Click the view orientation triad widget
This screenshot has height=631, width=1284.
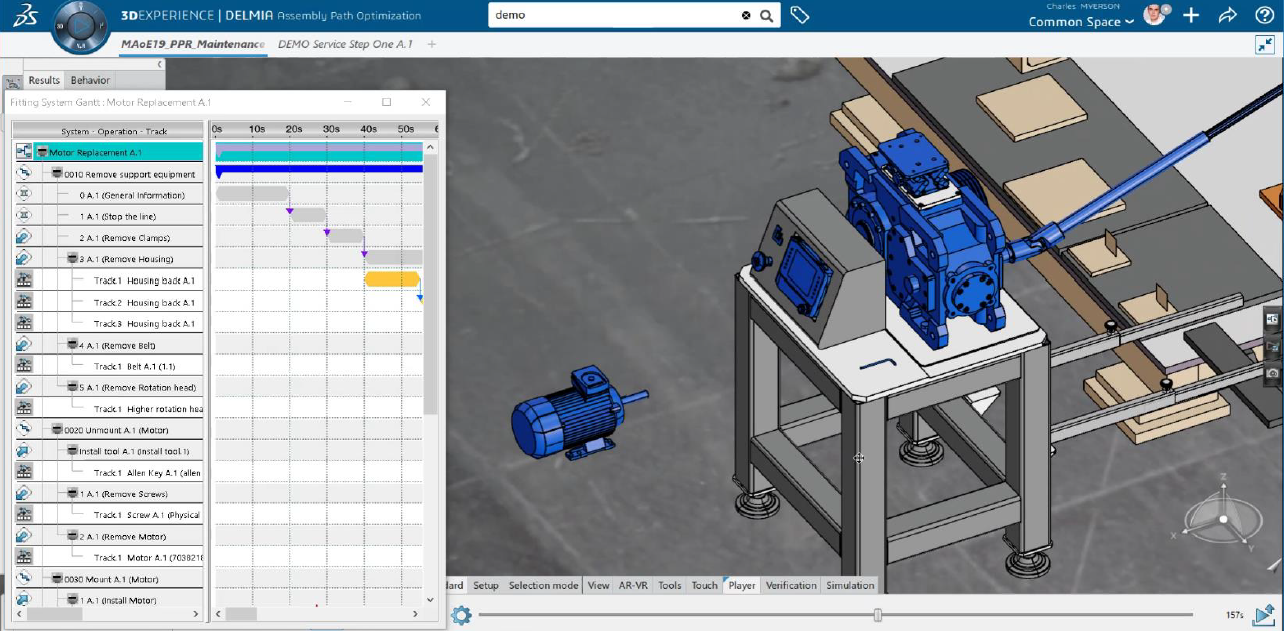point(1222,520)
